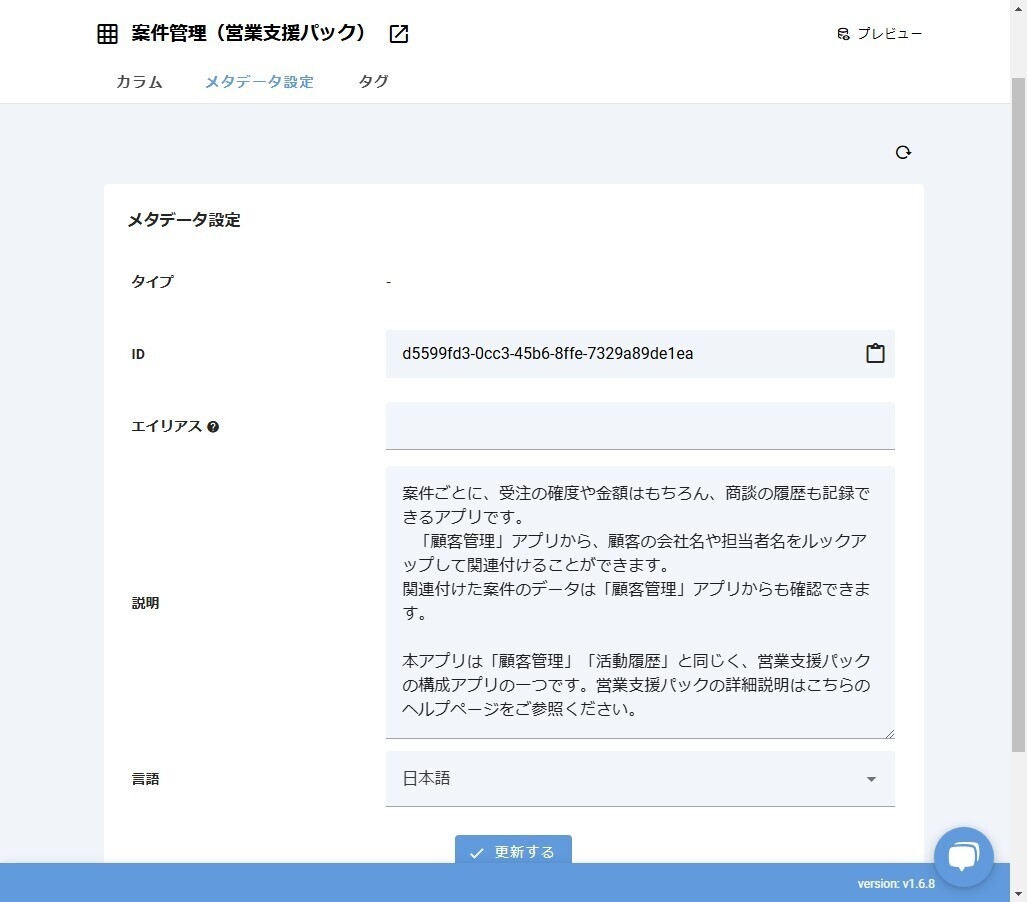The image size is (1027, 902).
Task: Click the scrollbar down arrow
Action: pyautogui.click(x=1018, y=893)
